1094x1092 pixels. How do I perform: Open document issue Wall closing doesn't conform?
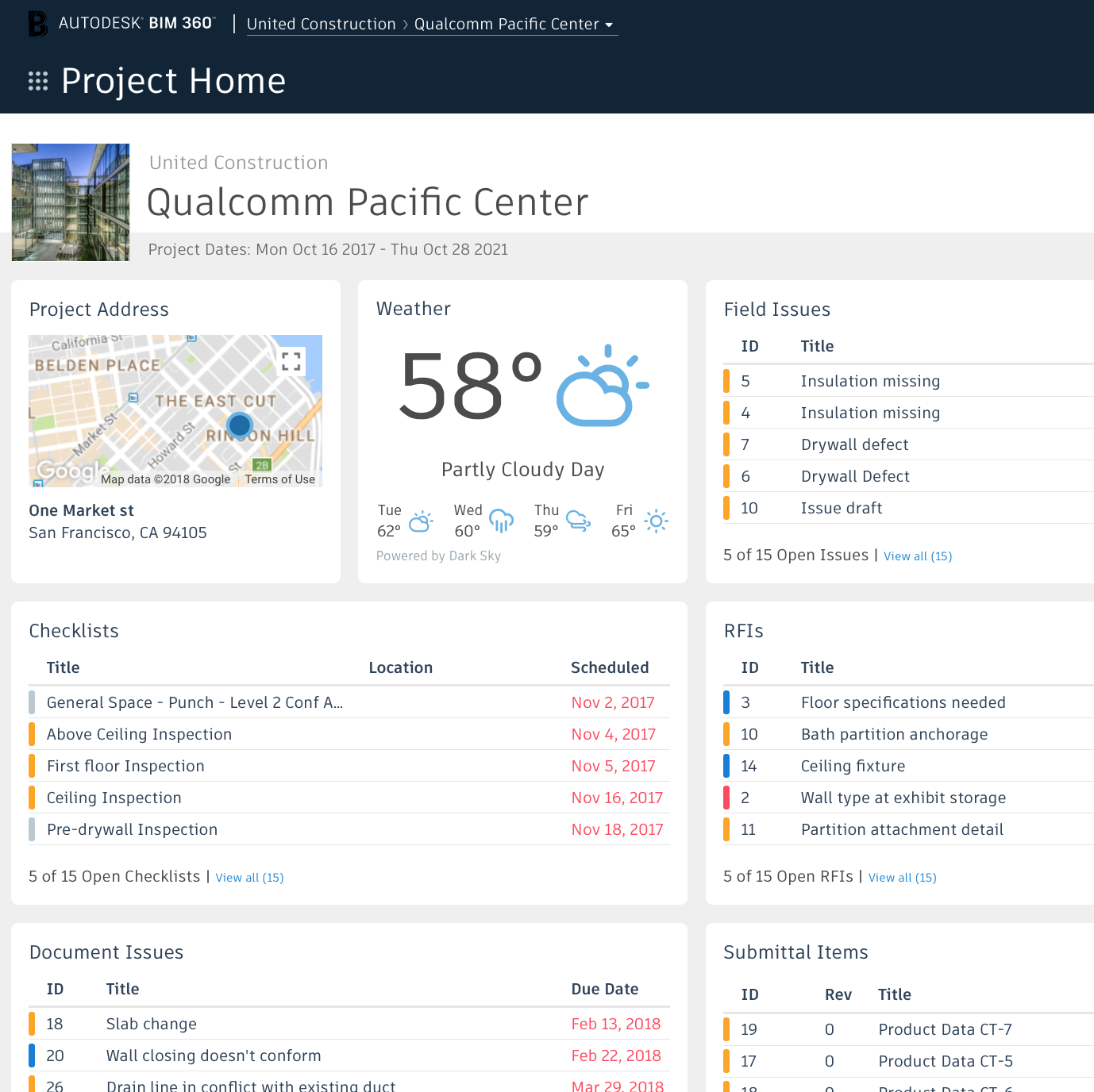[x=349, y=1055]
